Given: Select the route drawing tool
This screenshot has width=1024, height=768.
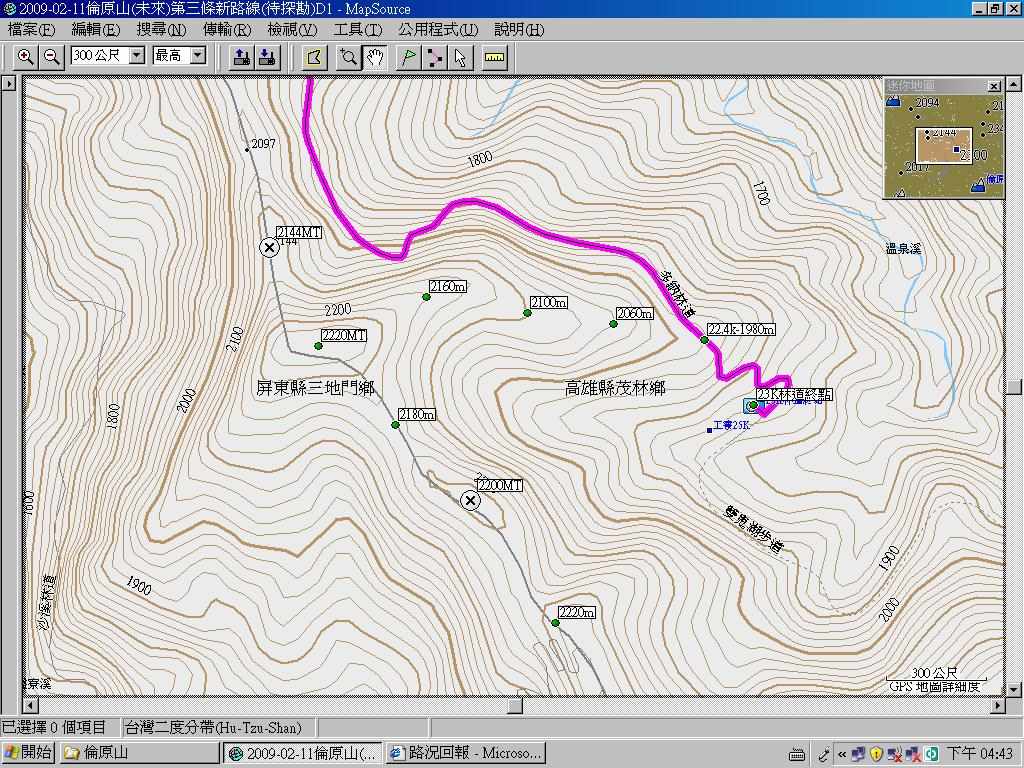Looking at the screenshot, I should (x=434, y=57).
